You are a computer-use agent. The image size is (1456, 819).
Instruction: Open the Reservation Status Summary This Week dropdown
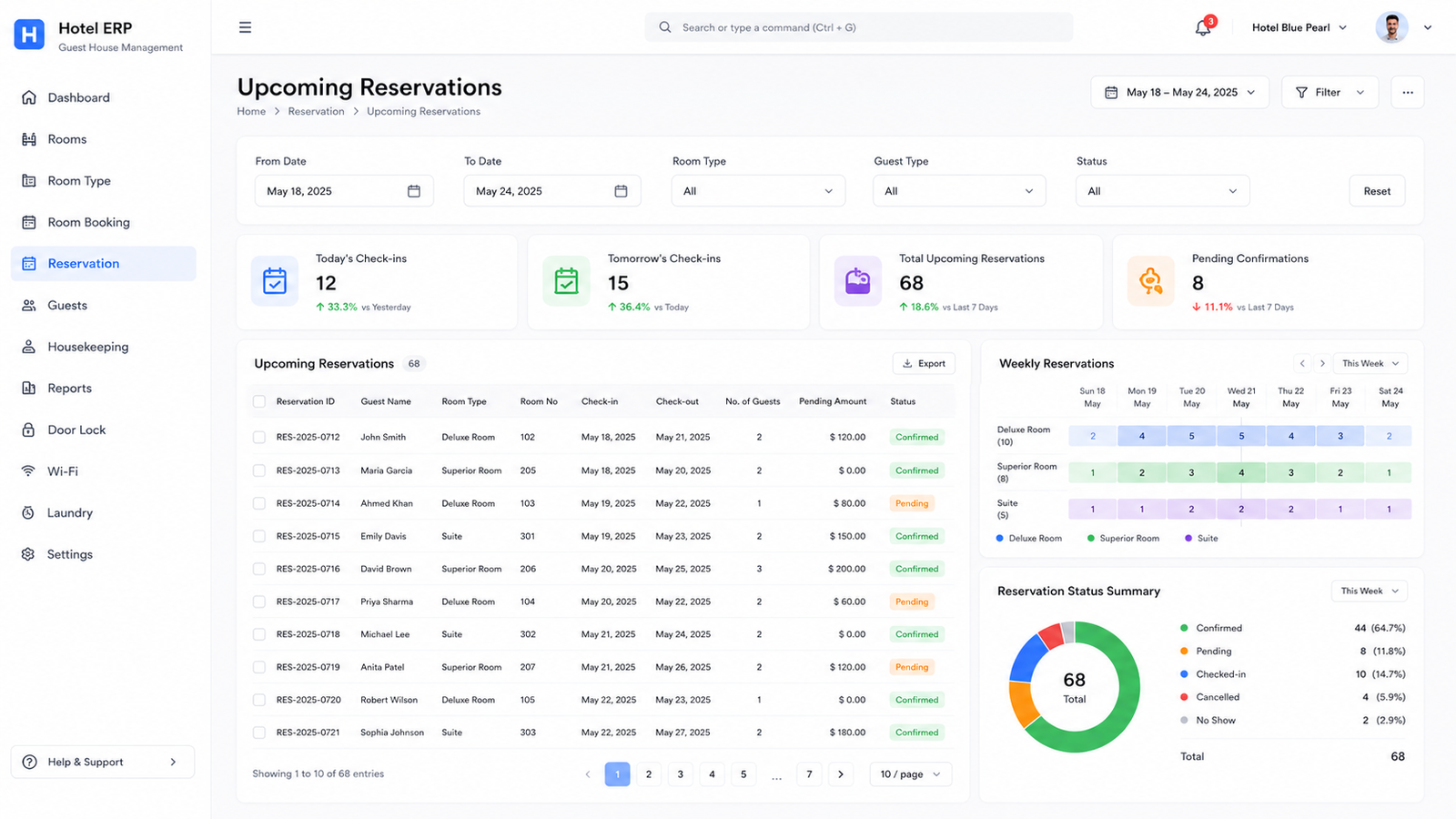click(1370, 591)
